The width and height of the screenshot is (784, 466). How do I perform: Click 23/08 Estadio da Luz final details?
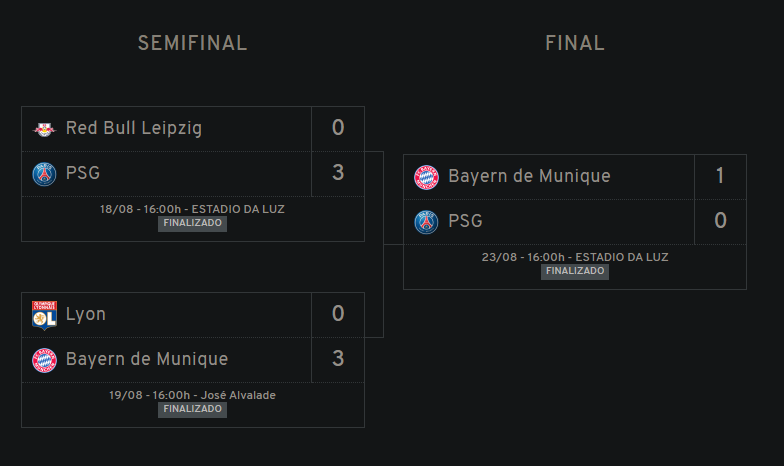click(x=575, y=257)
